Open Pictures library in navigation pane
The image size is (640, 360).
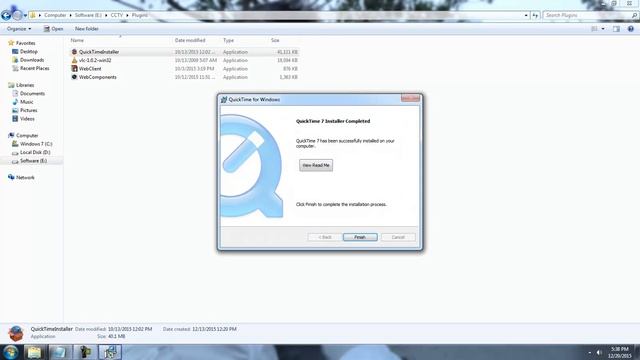tap(29, 110)
